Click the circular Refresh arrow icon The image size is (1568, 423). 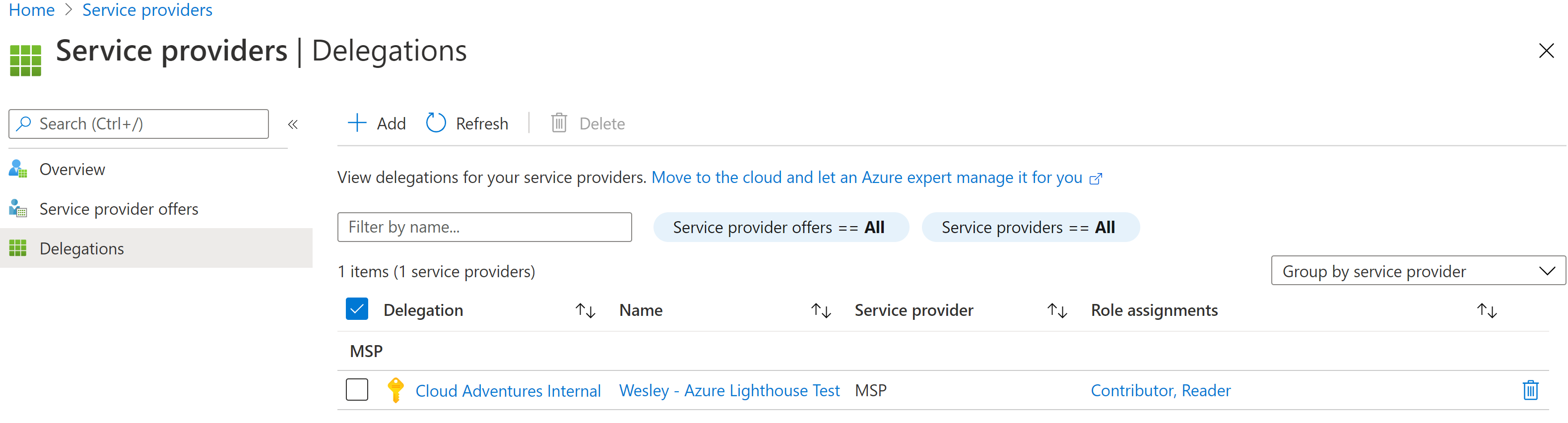[436, 123]
